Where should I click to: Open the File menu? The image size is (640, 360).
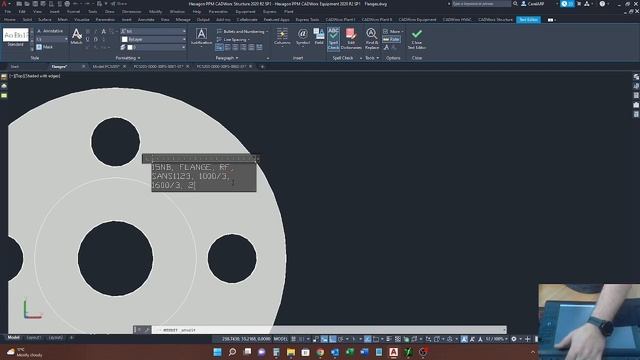8,11
